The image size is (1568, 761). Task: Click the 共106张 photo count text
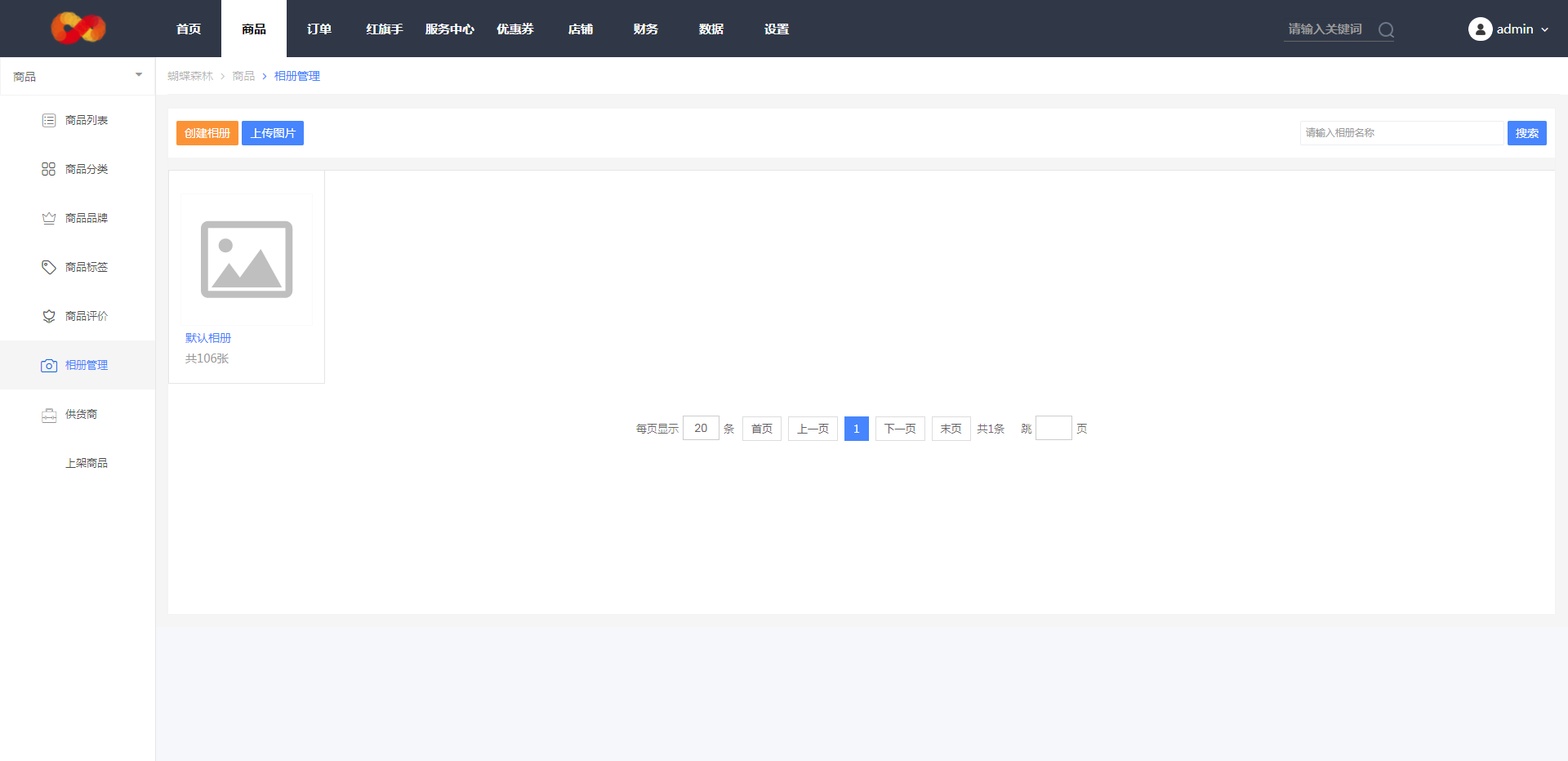pos(207,358)
